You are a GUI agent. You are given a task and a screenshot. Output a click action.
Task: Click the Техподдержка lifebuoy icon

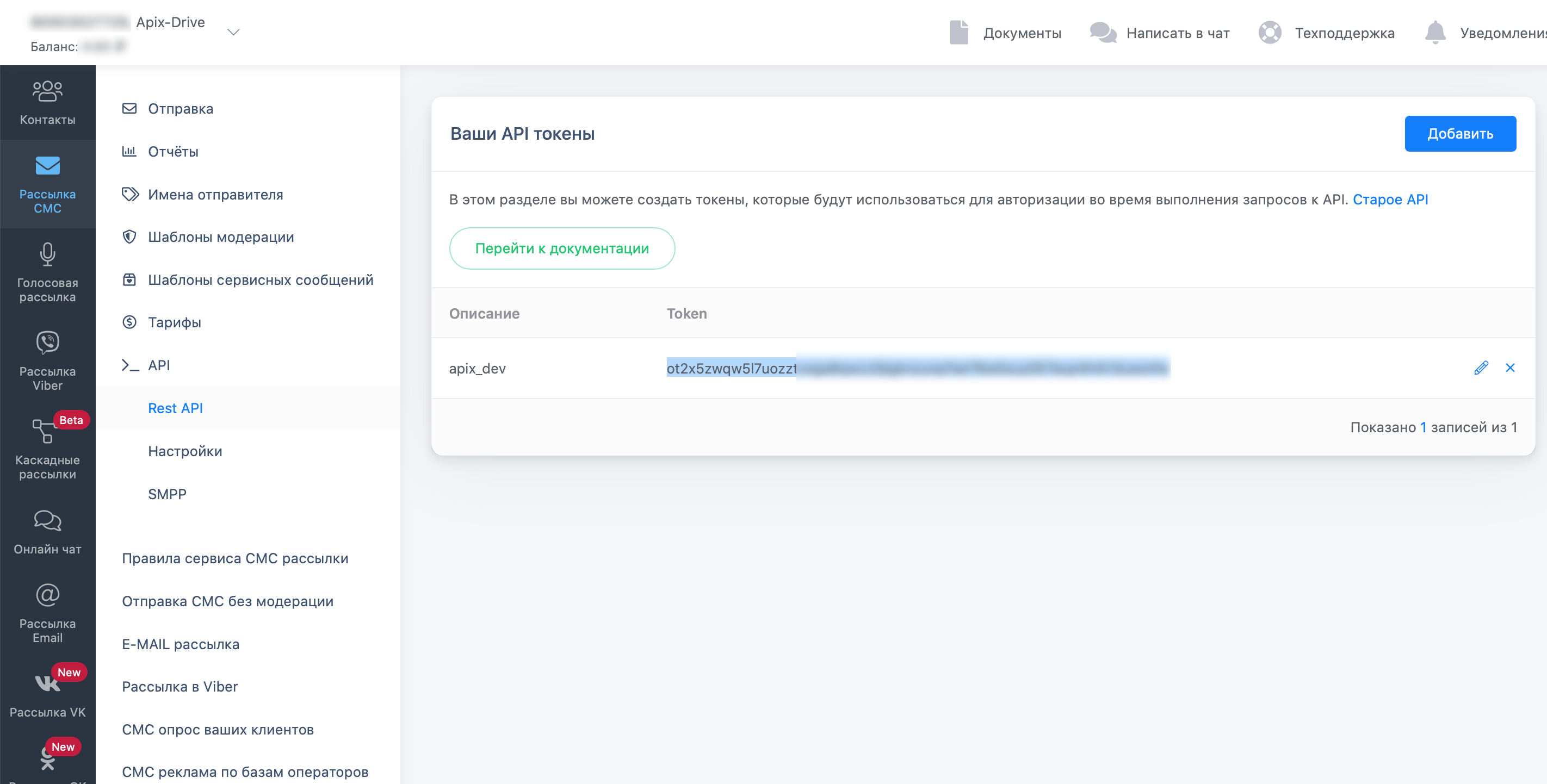point(1270,33)
